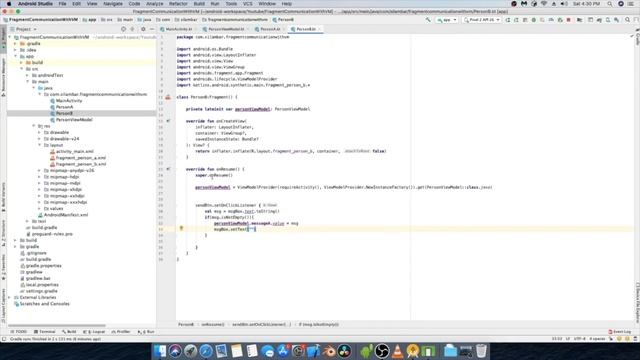Viewport: 640px width, 360px height.
Task: Open the Logcat tool window
Action: click(x=94, y=332)
